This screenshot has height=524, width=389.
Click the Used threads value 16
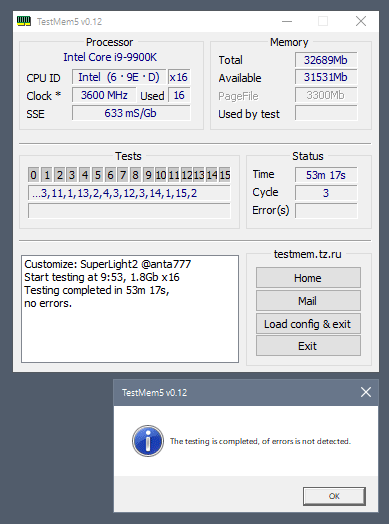(x=179, y=95)
